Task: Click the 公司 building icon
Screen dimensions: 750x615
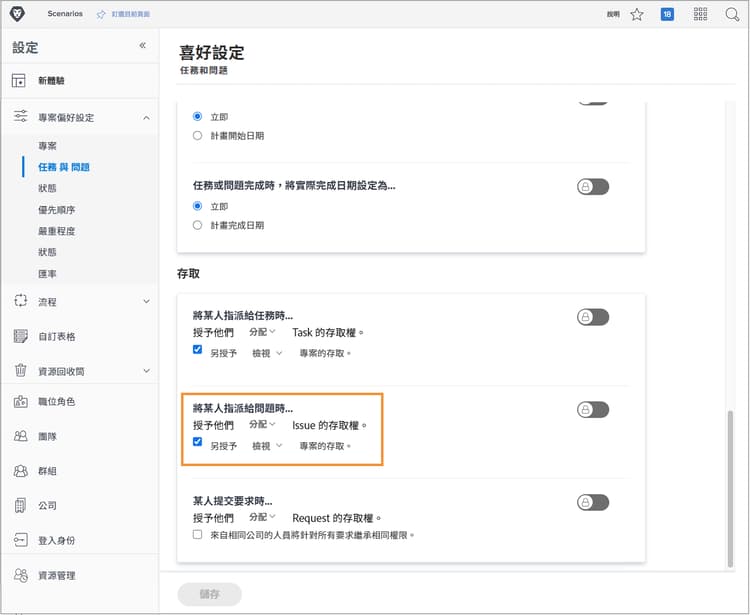Action: point(21,505)
